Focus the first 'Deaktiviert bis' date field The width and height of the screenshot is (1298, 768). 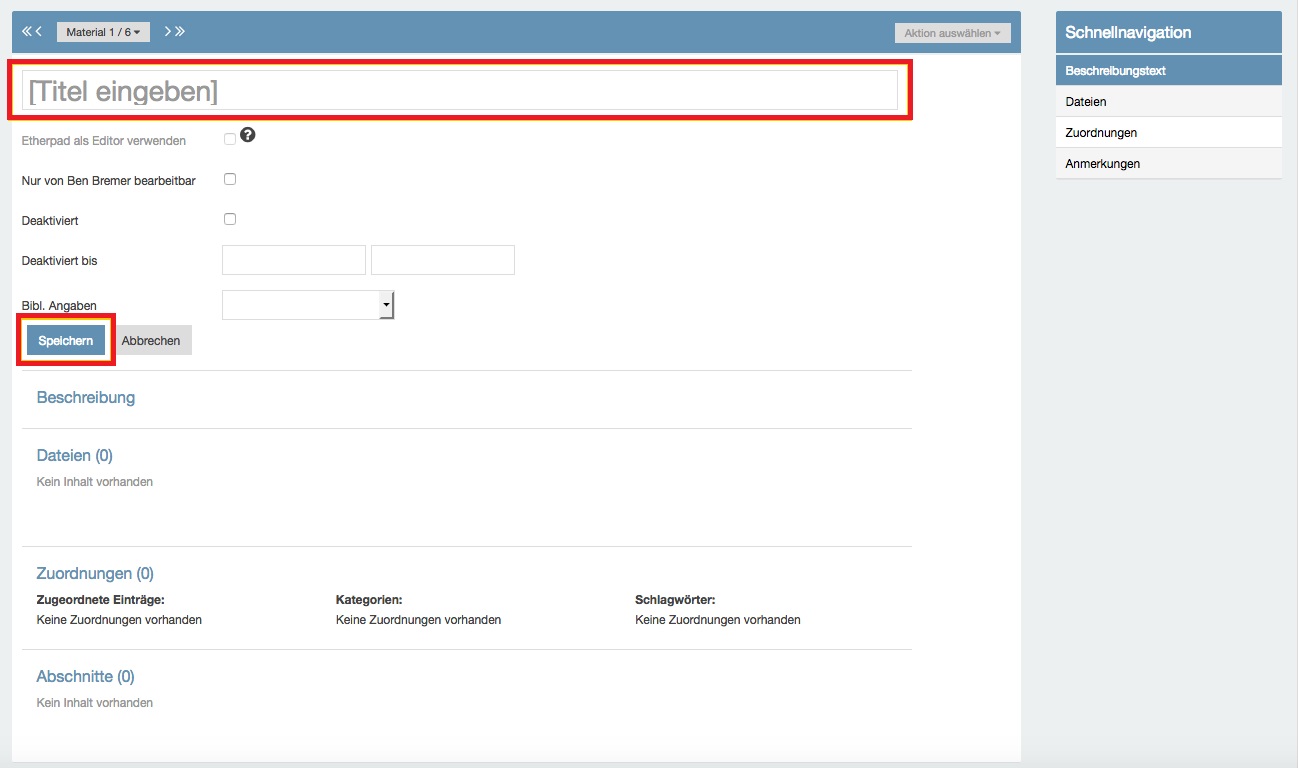pos(294,260)
